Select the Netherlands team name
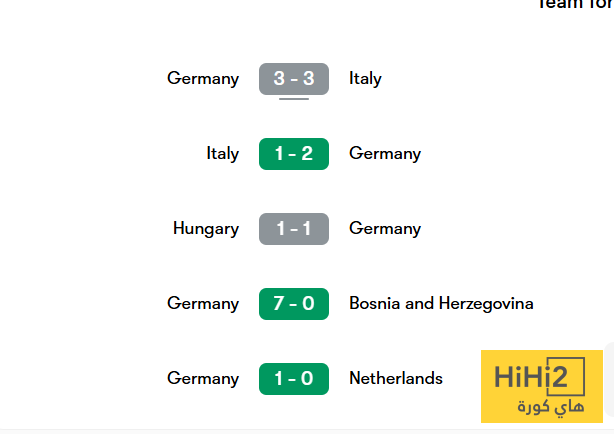Screen dimensions: 614x434 (x=395, y=378)
